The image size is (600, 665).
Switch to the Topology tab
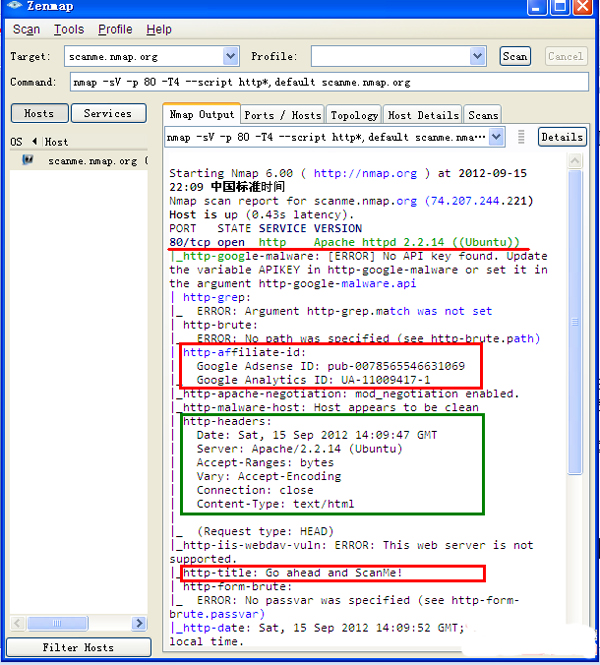pyautogui.click(x=354, y=115)
